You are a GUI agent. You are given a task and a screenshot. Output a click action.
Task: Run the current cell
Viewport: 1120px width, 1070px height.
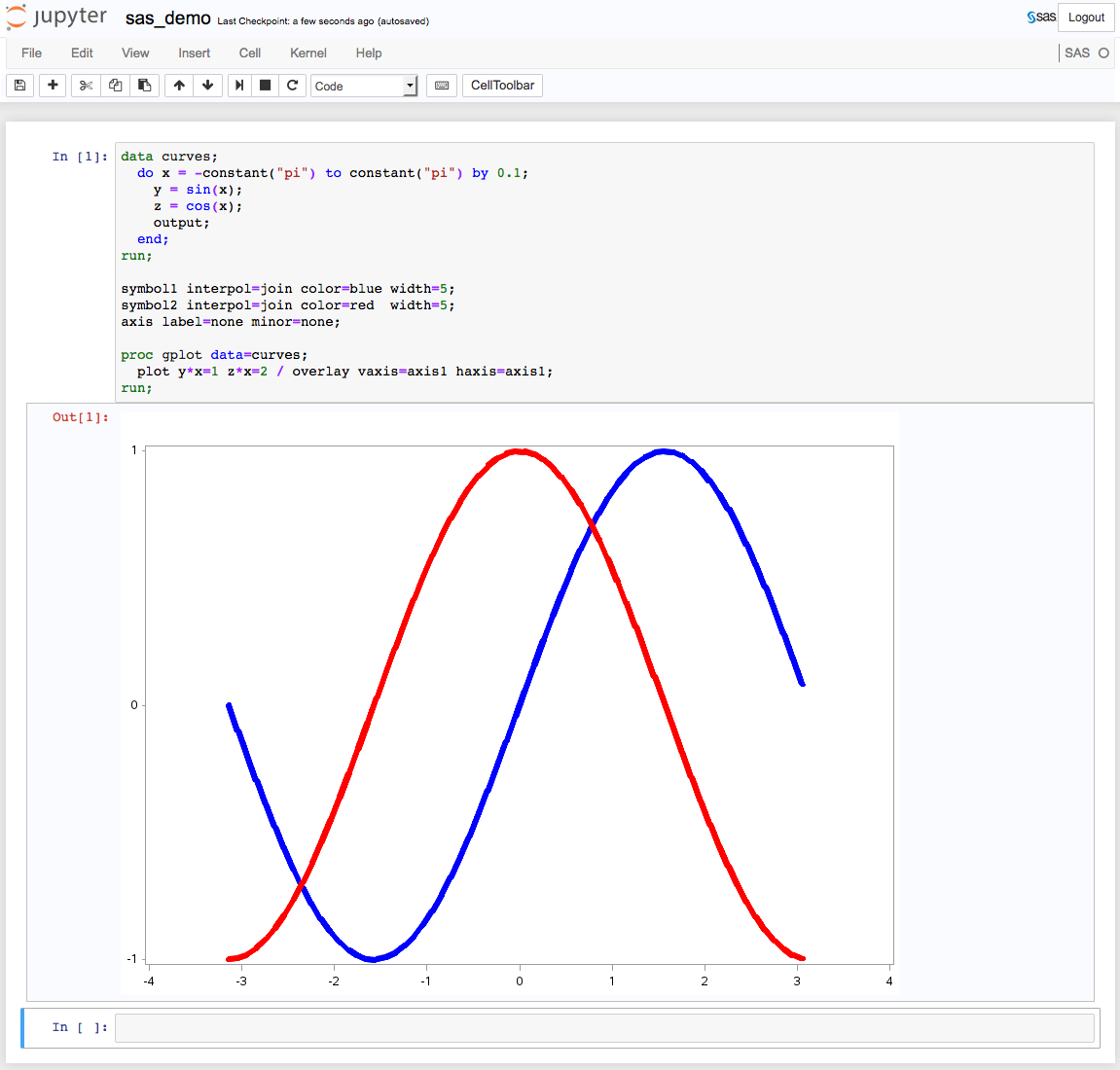(239, 86)
